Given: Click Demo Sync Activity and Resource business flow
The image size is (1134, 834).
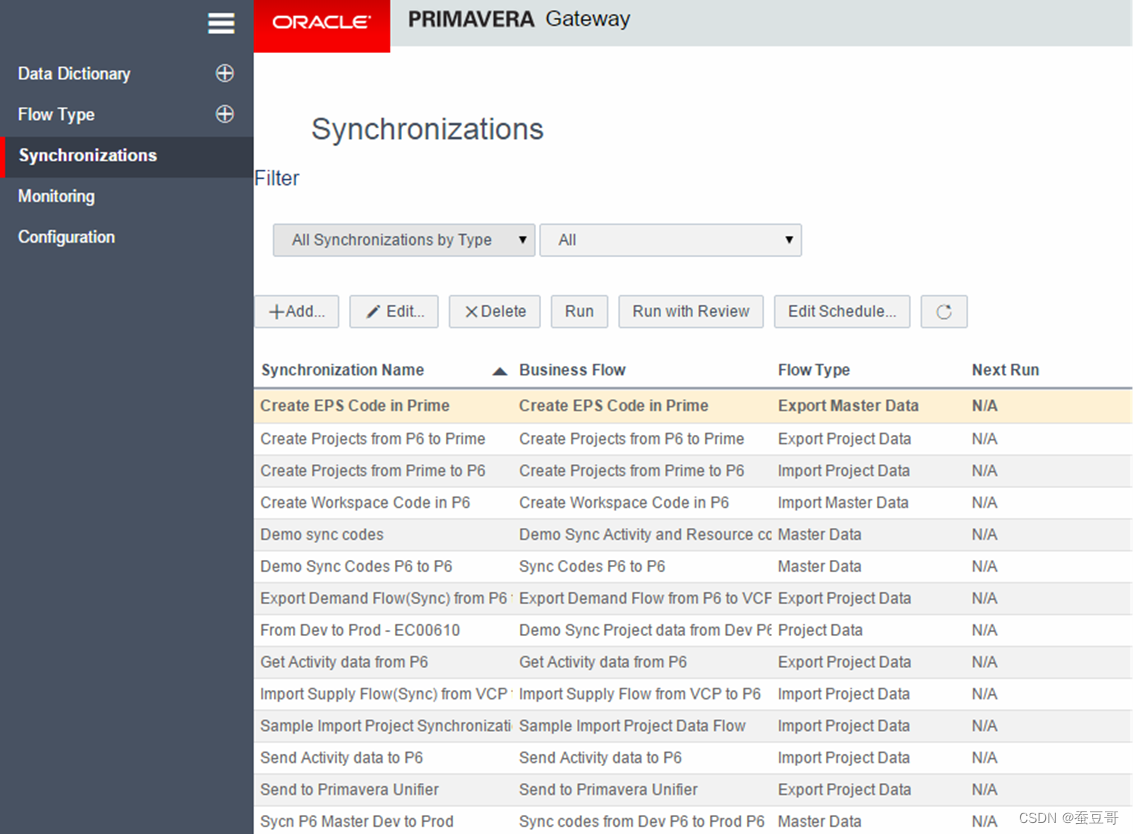Looking at the screenshot, I should (645, 535).
